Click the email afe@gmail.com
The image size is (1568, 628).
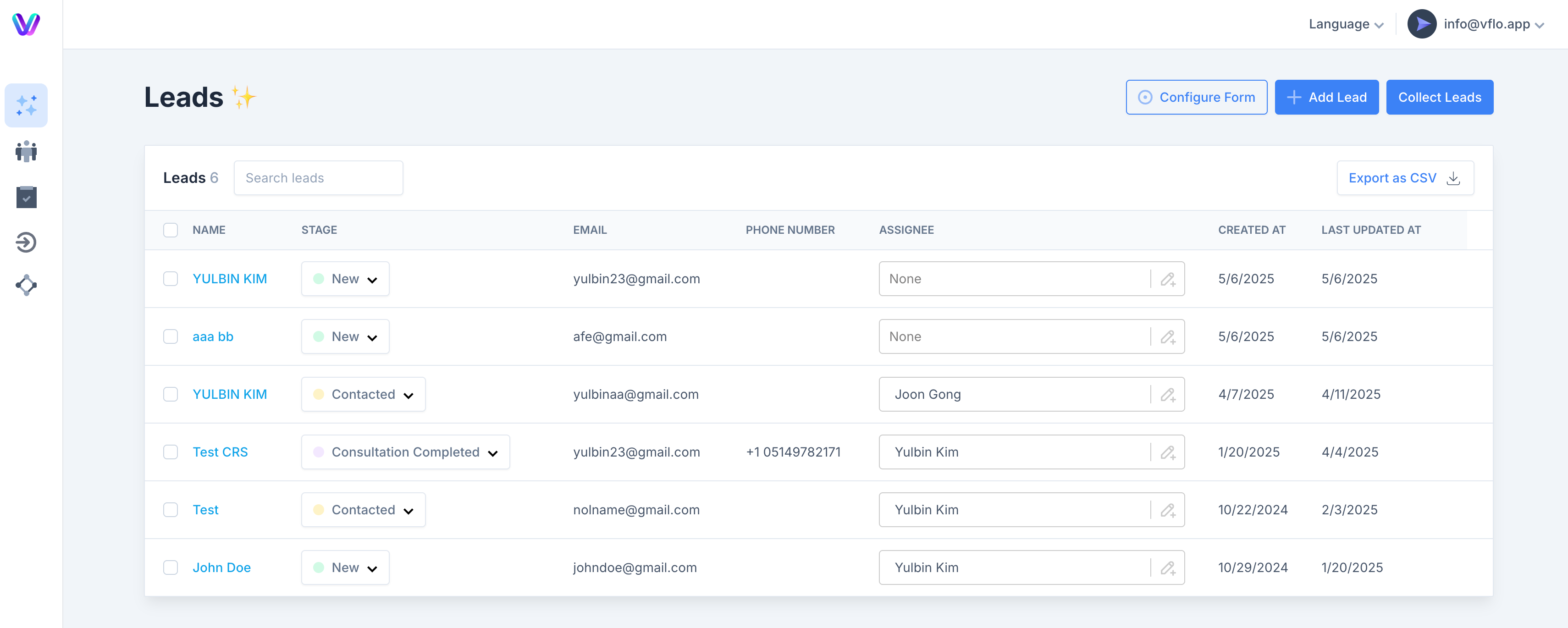620,336
